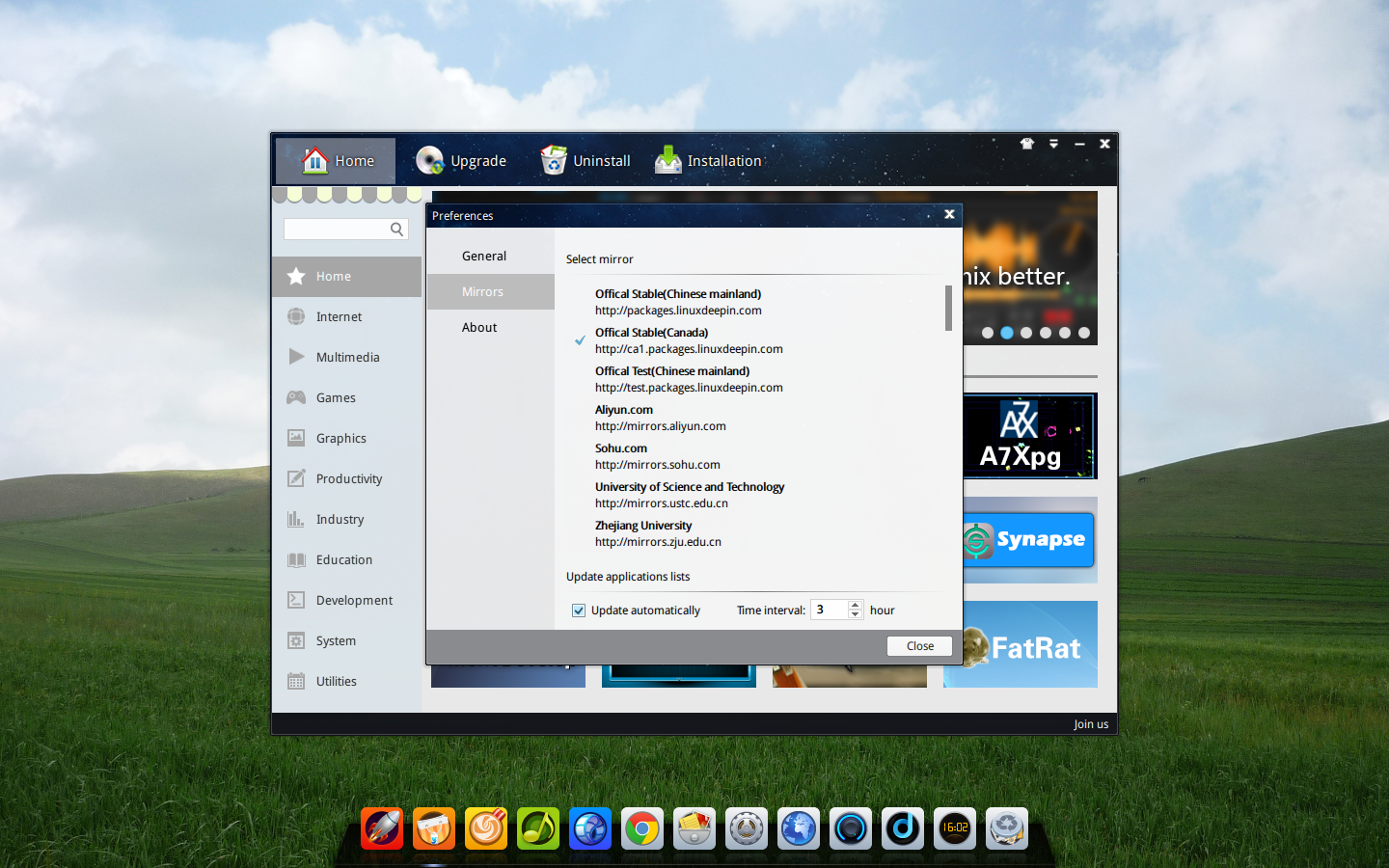The image size is (1389, 868).
Task: Select the Home tab in top toolbar
Action: coord(336,160)
